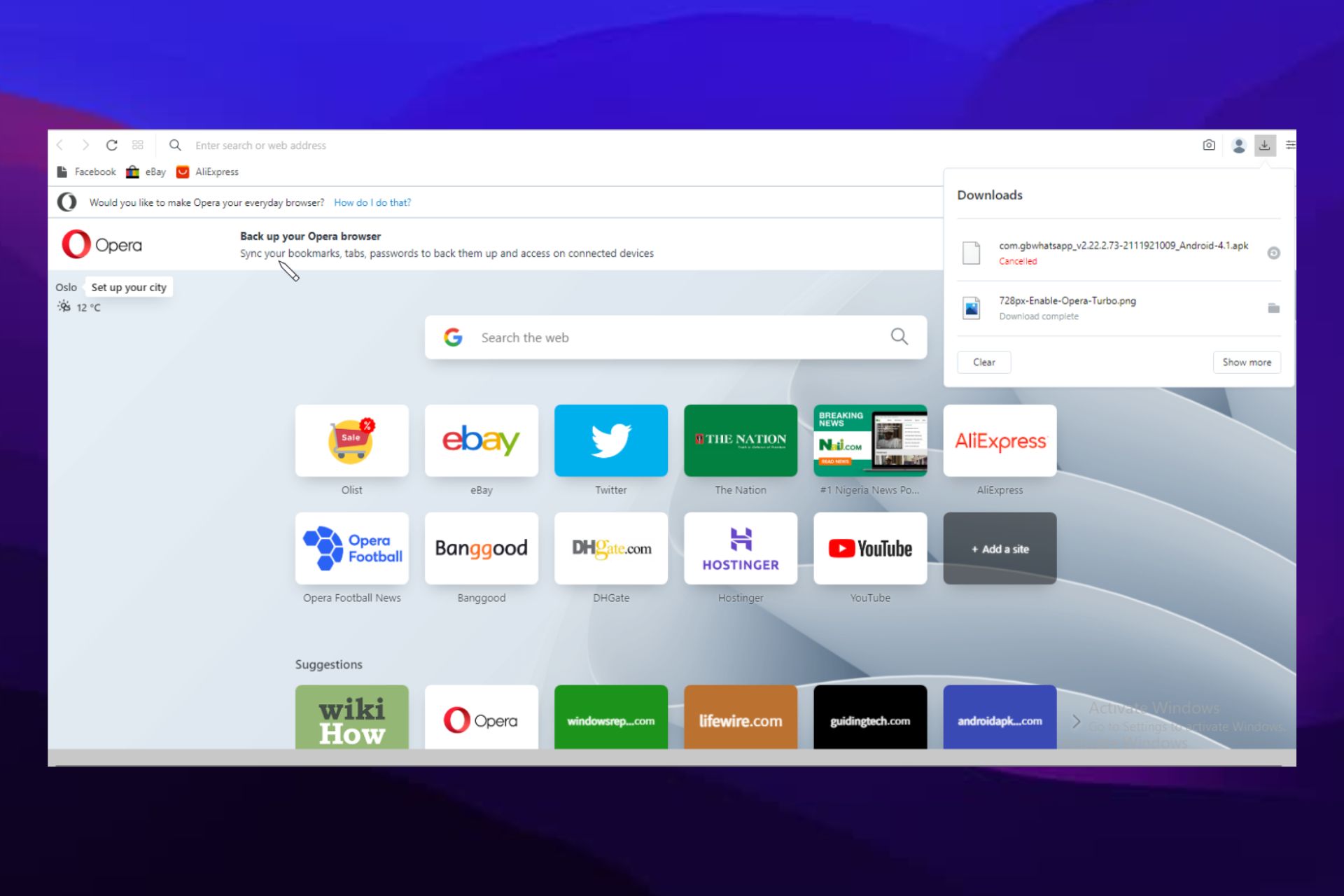Viewport: 1344px width, 896px height.
Task: Open the androidapk suggestion tile
Action: (x=1000, y=717)
